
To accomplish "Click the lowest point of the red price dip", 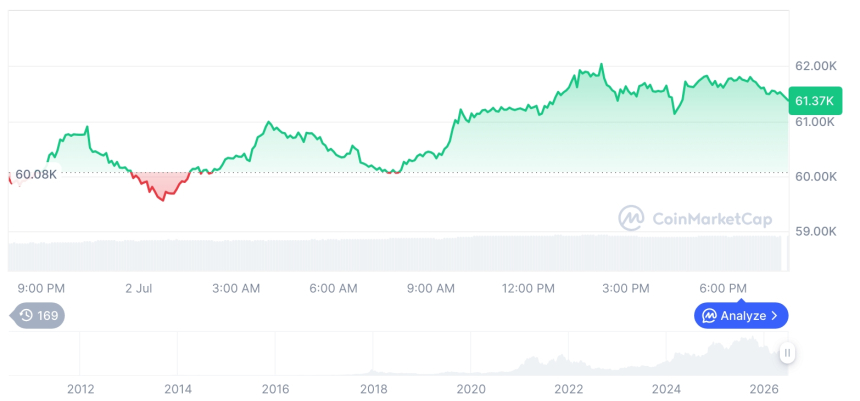I will coord(162,200).
